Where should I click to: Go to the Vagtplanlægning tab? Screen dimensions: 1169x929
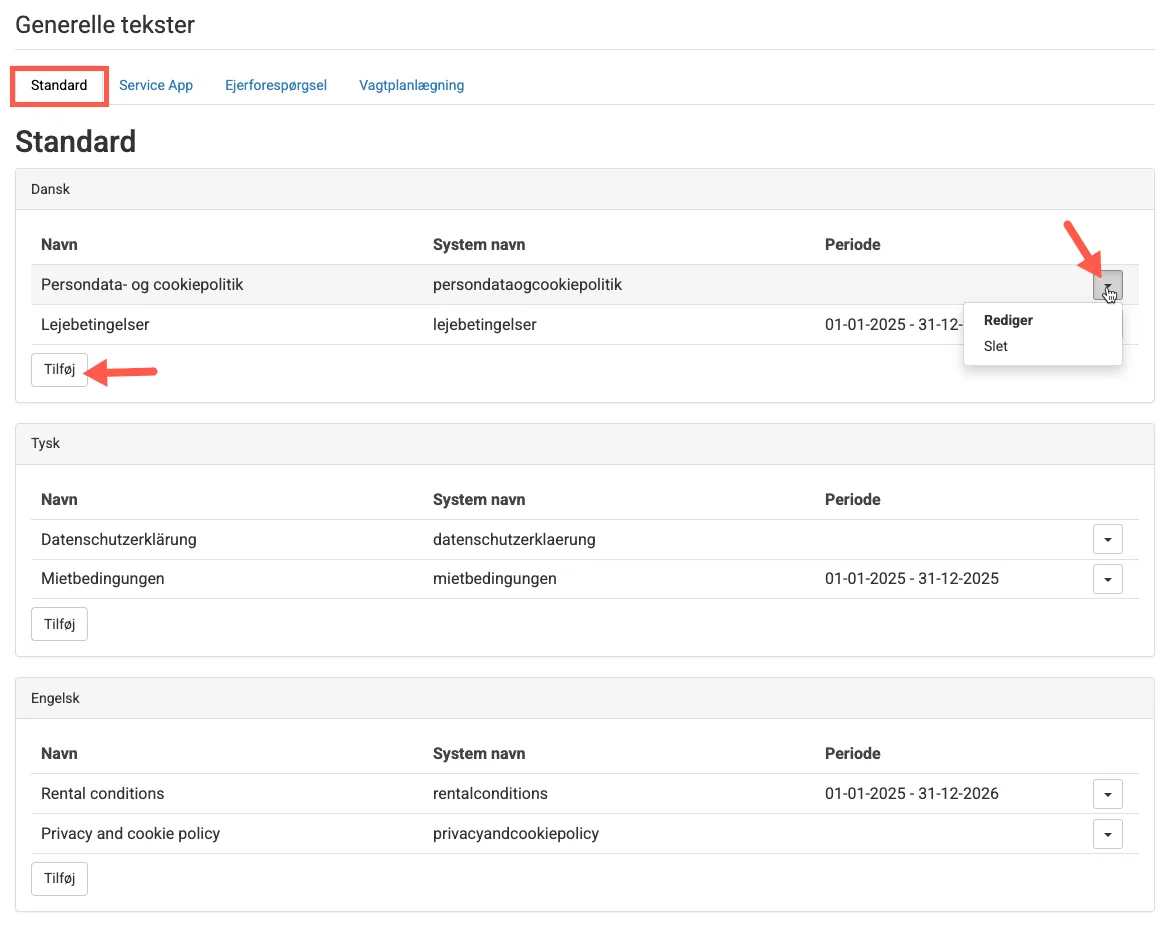pos(411,85)
